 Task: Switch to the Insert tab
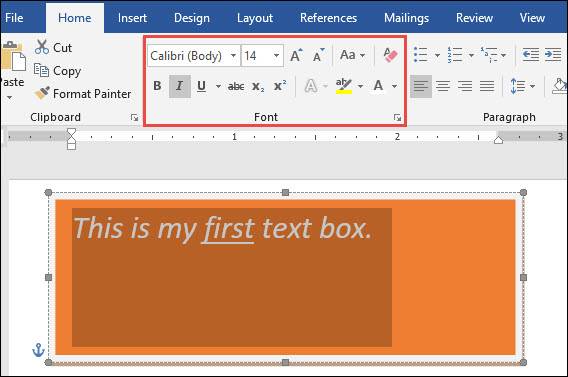click(x=132, y=18)
